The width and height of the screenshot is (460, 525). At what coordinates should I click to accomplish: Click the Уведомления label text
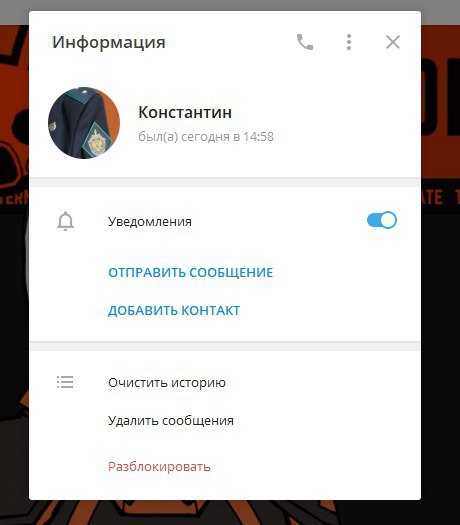coord(150,222)
